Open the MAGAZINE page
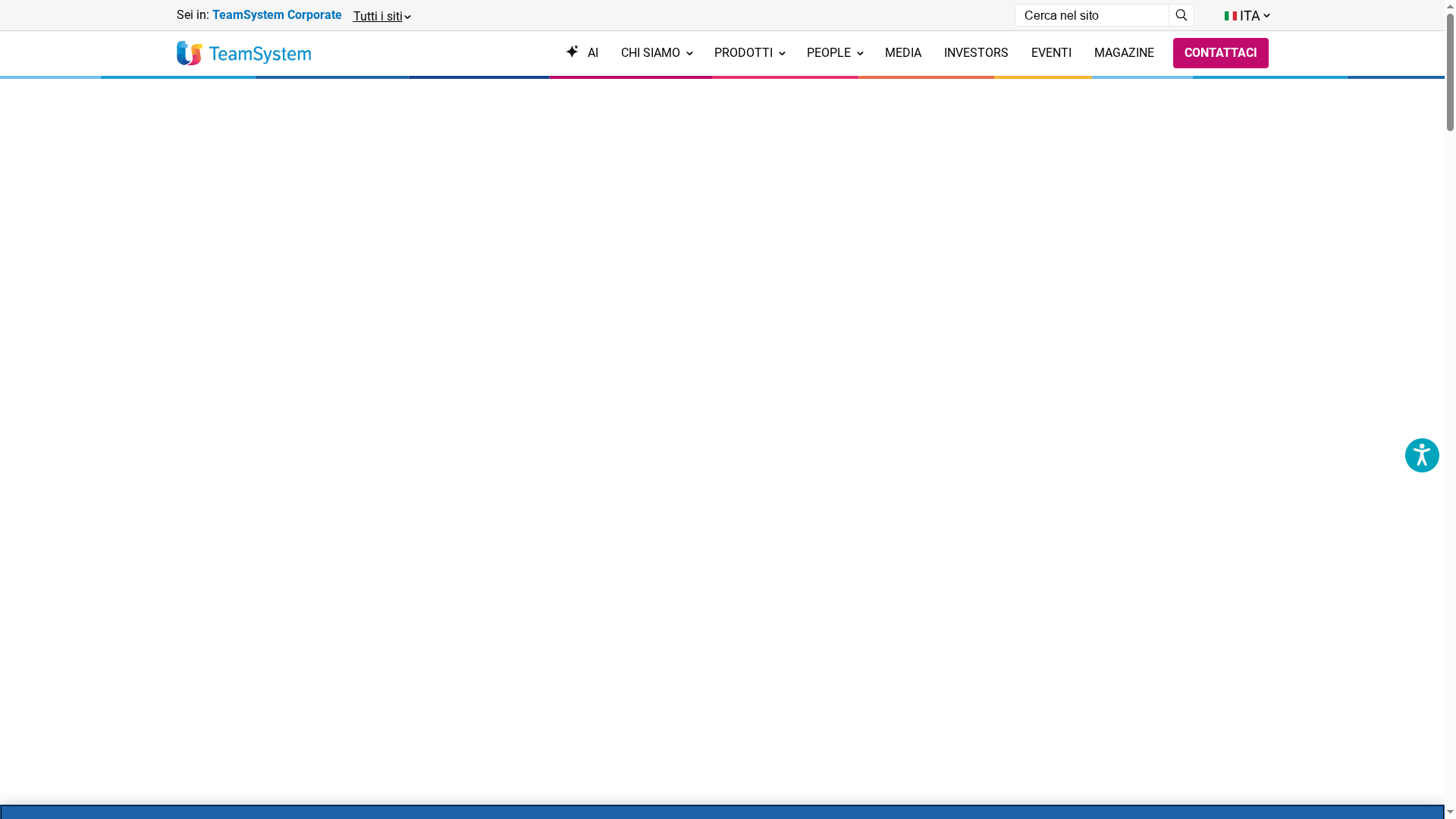 pyautogui.click(x=1123, y=53)
